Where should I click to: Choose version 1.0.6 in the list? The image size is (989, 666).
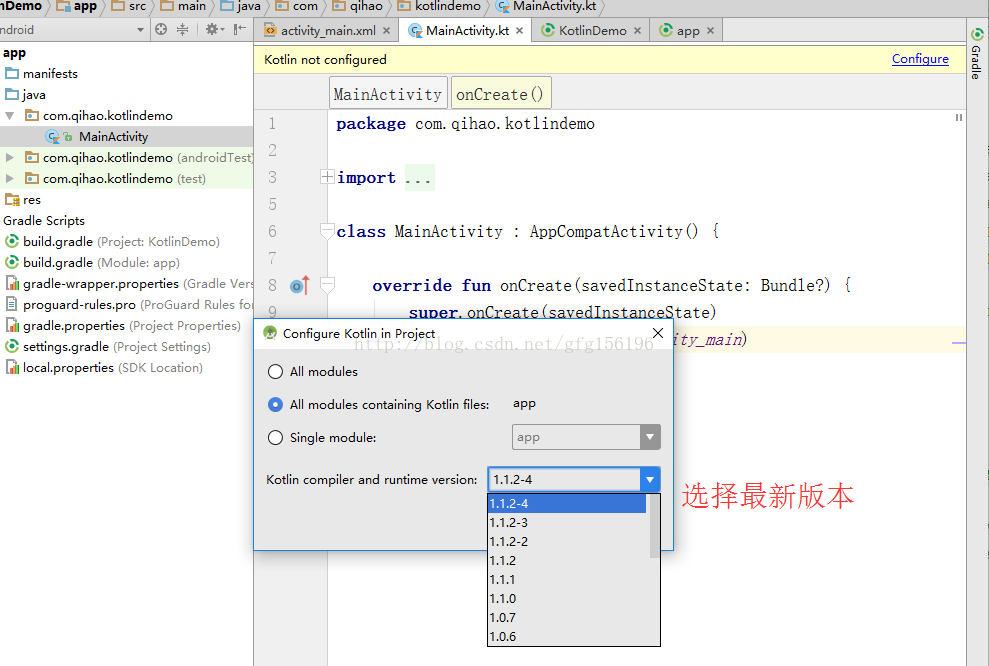(x=567, y=636)
